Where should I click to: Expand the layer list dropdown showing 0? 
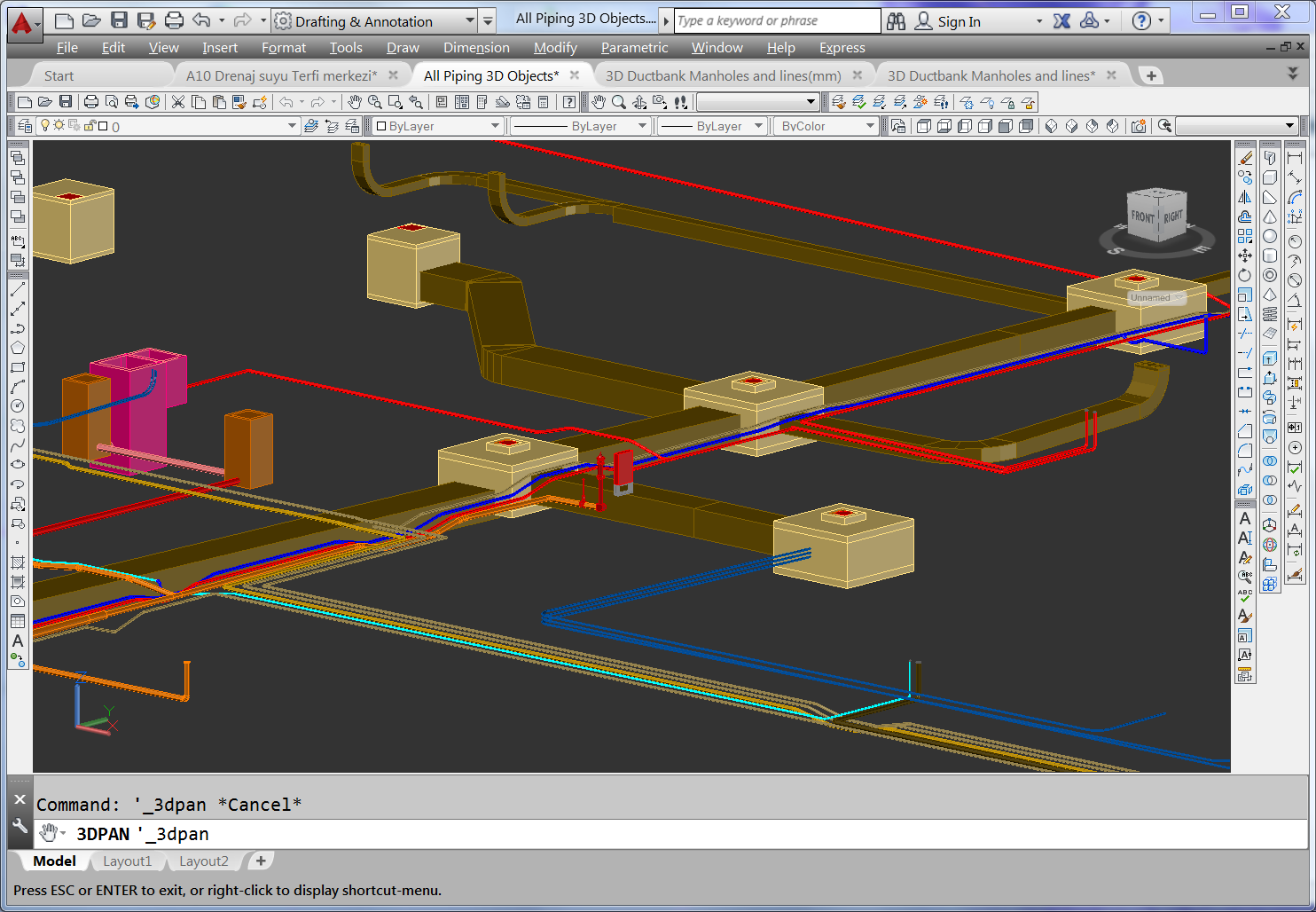point(292,126)
